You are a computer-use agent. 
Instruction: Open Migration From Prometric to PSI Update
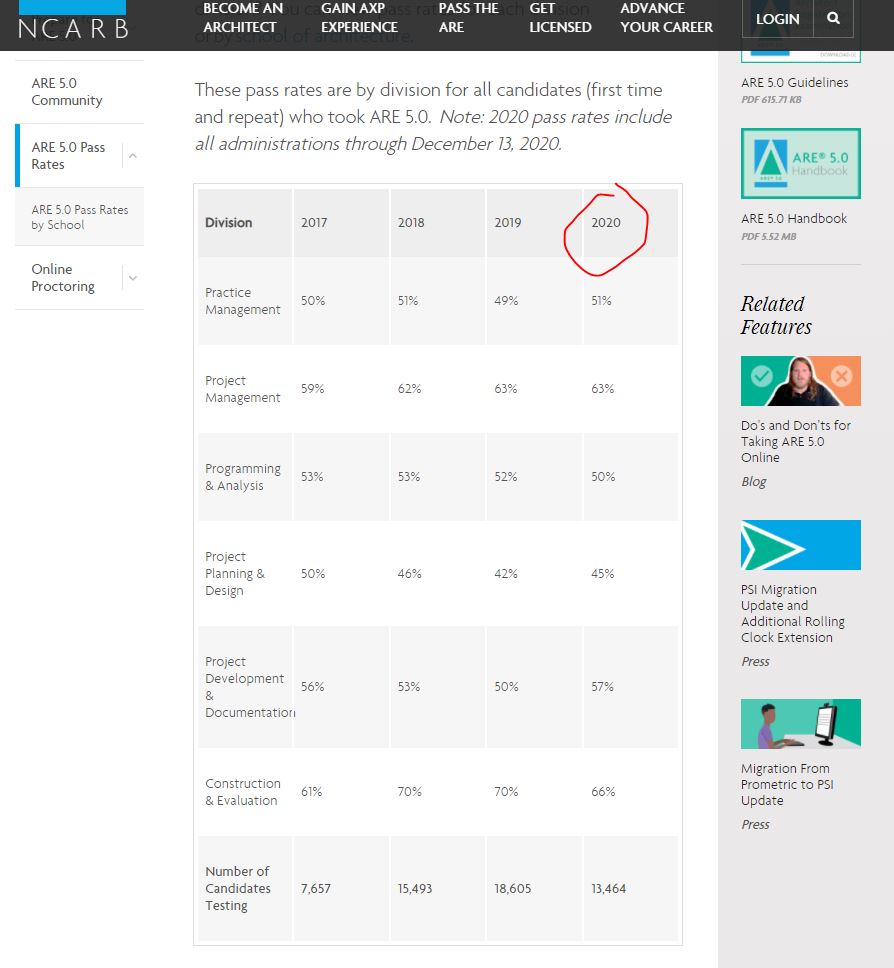click(x=787, y=785)
